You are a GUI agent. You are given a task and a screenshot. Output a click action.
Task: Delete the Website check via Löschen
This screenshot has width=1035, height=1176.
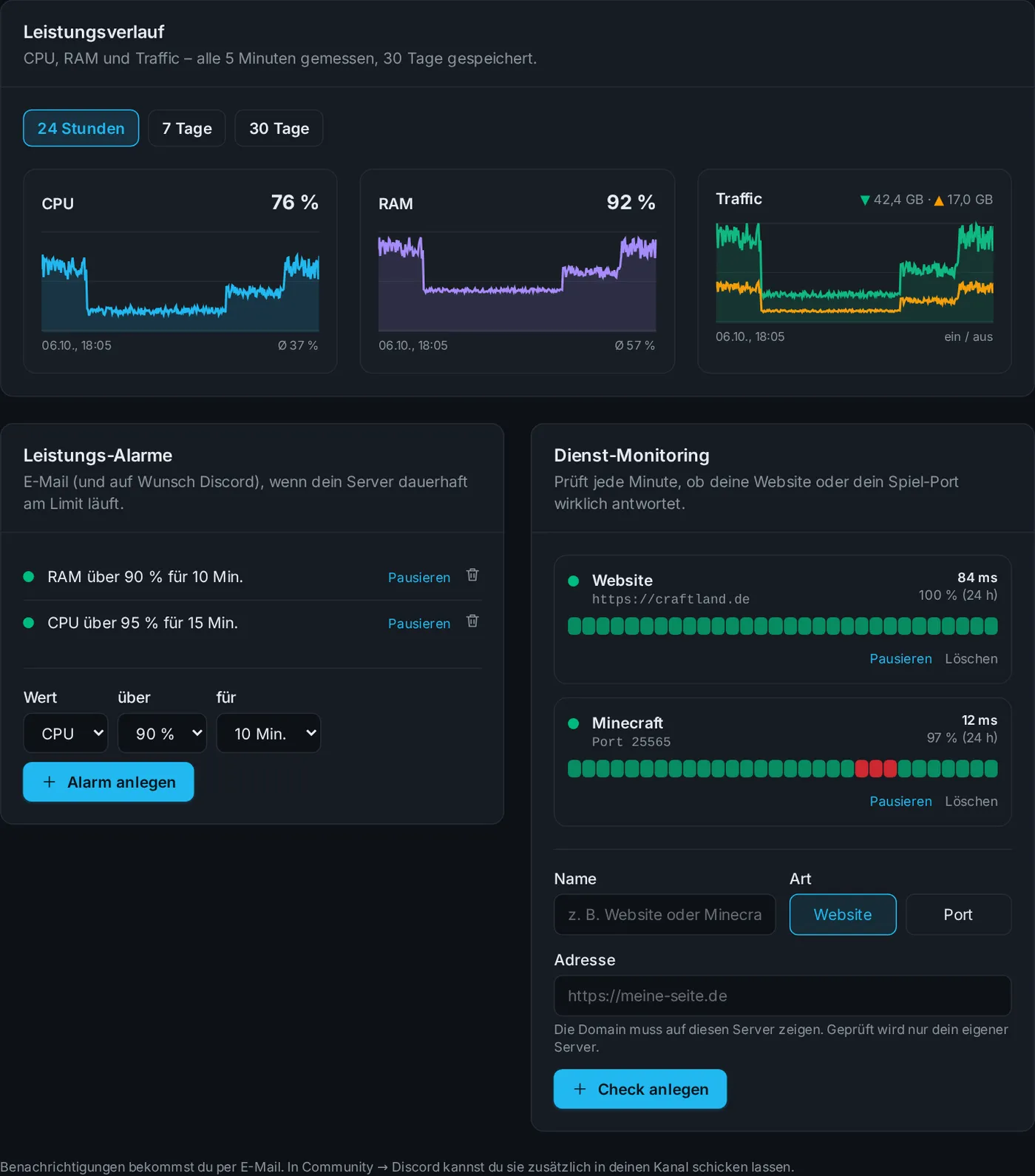[971, 658]
